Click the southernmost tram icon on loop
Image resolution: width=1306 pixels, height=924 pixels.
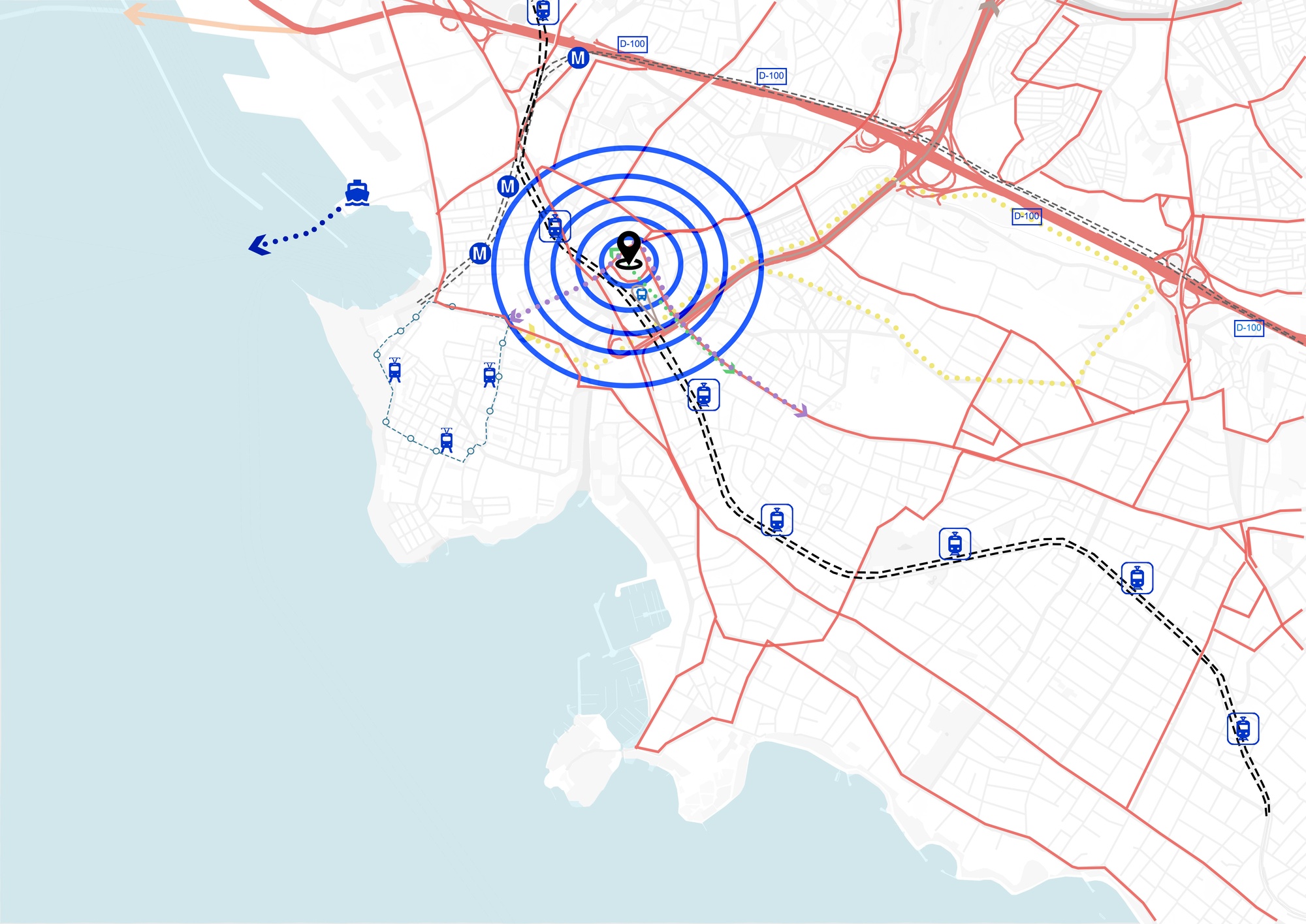click(x=447, y=440)
